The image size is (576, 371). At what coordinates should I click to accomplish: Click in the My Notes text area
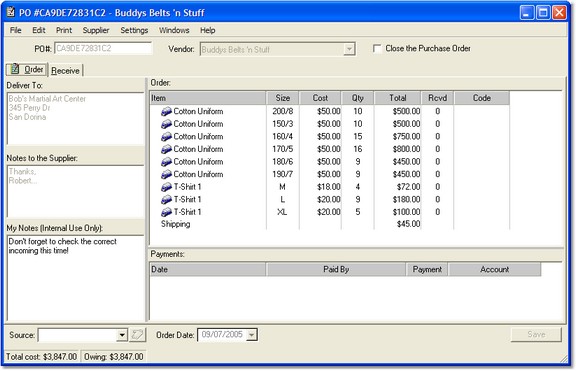(75, 278)
